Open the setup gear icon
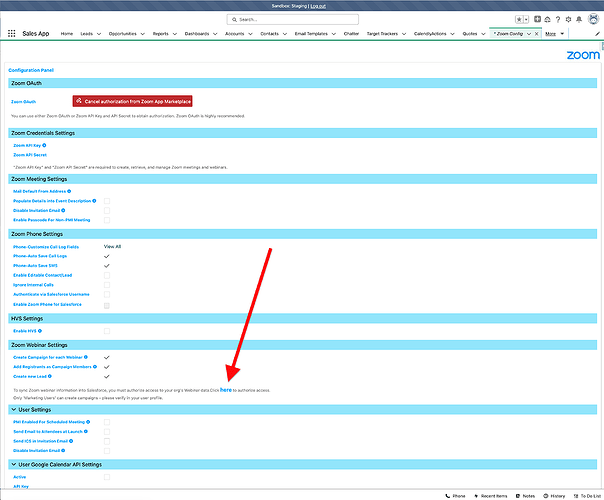 (x=568, y=19)
